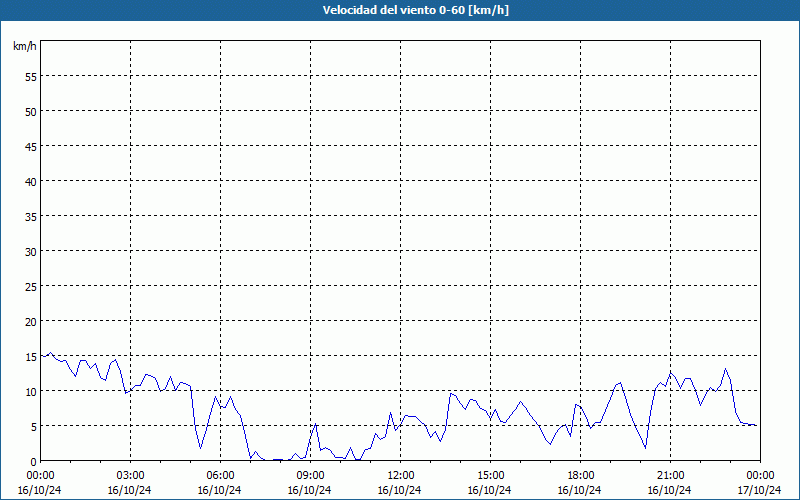Click the y-axis value 55
Screen dimensions: 800x500
click(31, 77)
